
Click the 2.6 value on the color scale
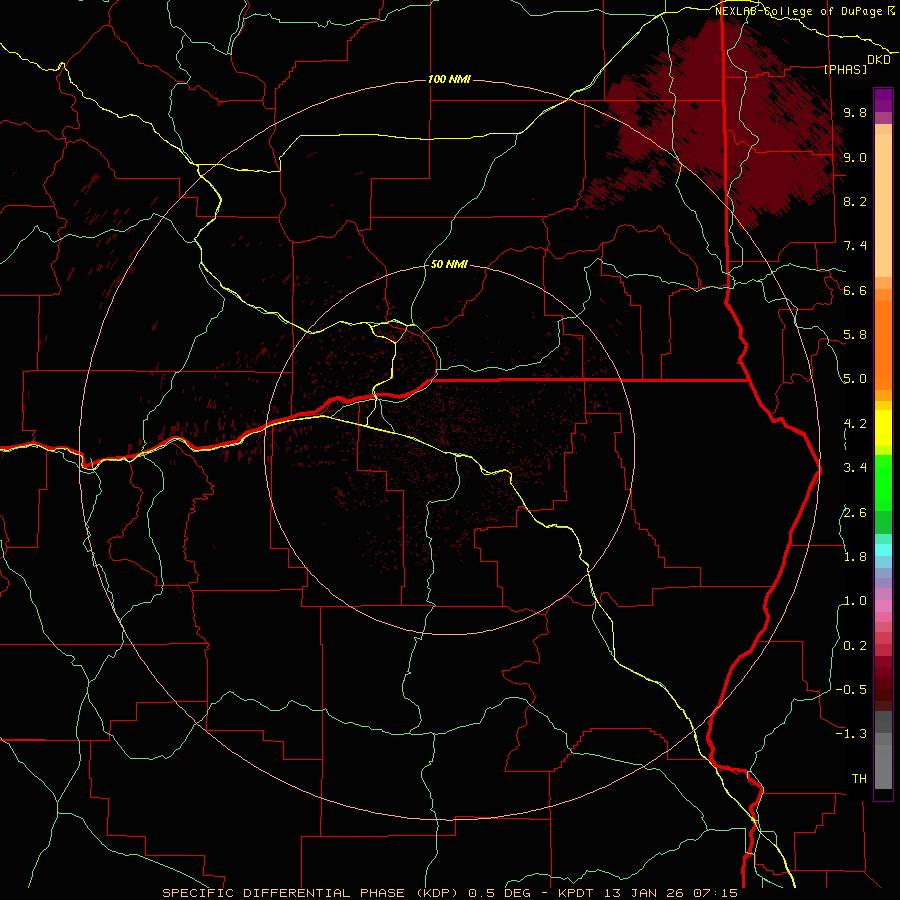855,513
